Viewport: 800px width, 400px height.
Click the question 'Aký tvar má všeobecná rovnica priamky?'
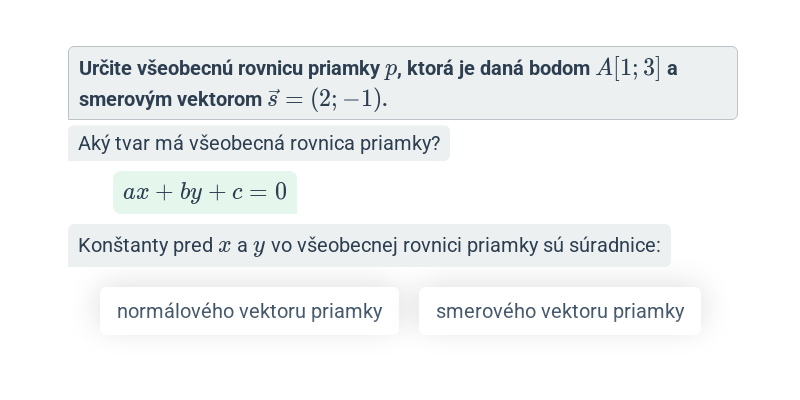click(x=259, y=143)
